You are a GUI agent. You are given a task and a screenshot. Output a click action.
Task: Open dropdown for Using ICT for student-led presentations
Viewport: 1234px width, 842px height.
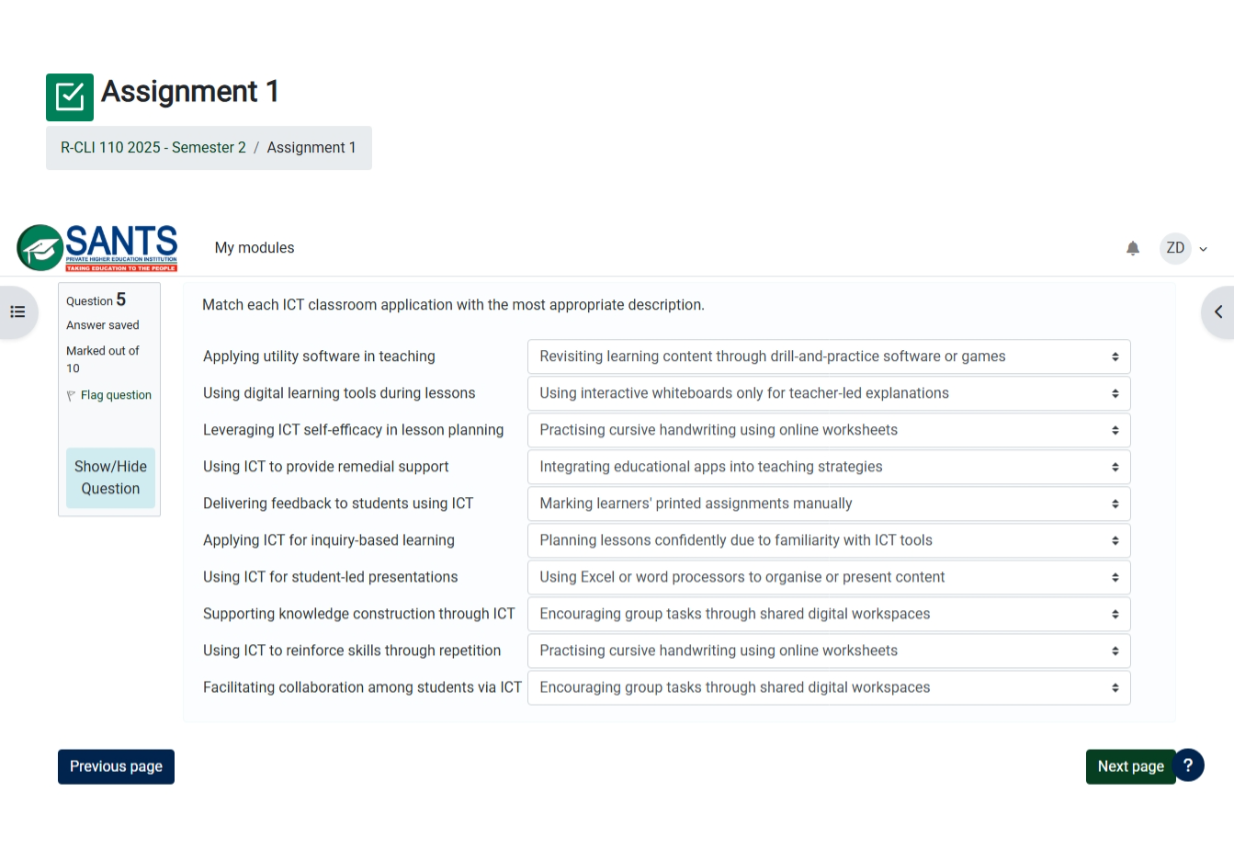coord(828,577)
